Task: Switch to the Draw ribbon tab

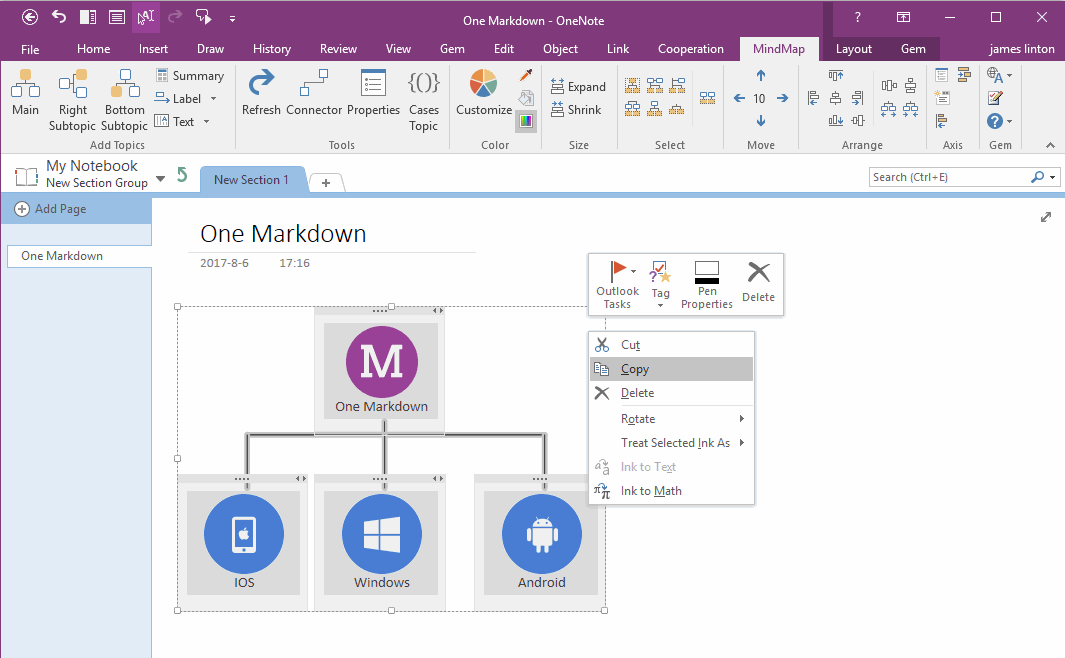Action: click(x=211, y=49)
